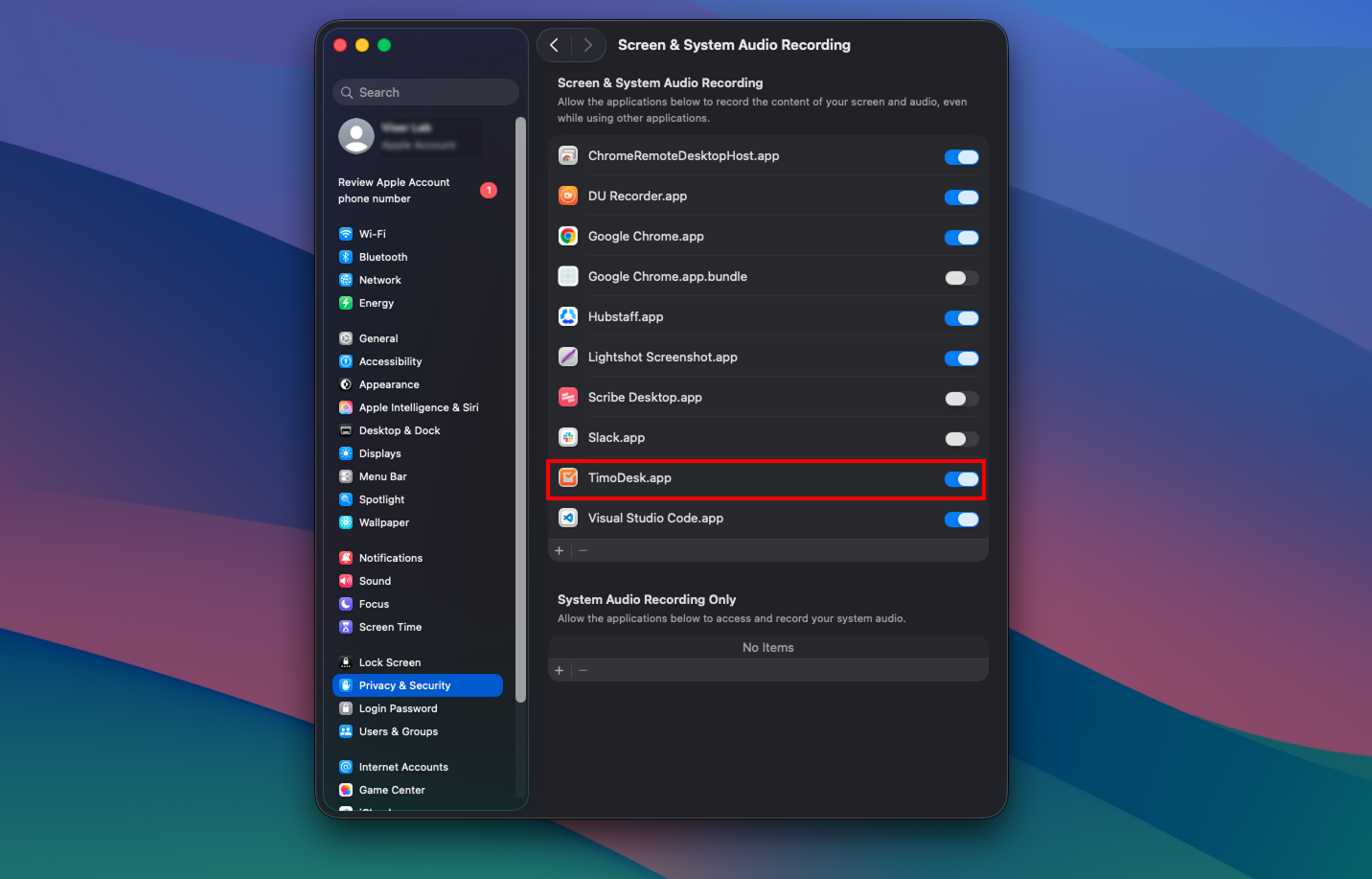Turn off ChromeRemoteDesktopHost.app toggle

(x=961, y=157)
